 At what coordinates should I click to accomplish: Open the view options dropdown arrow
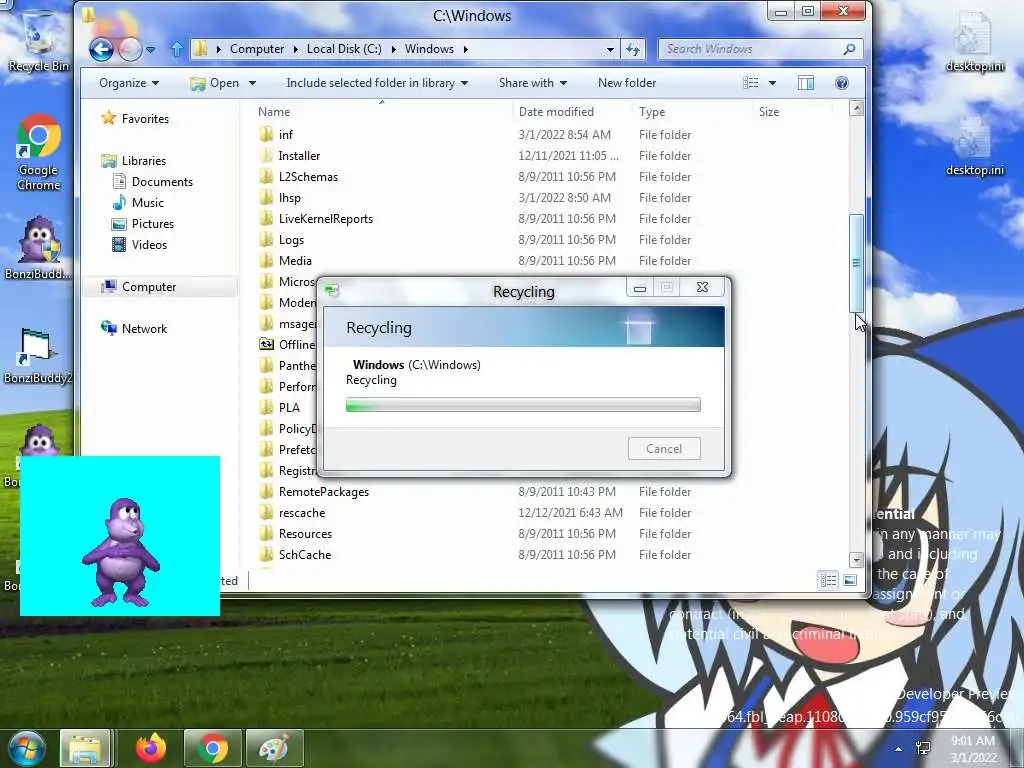coord(773,83)
